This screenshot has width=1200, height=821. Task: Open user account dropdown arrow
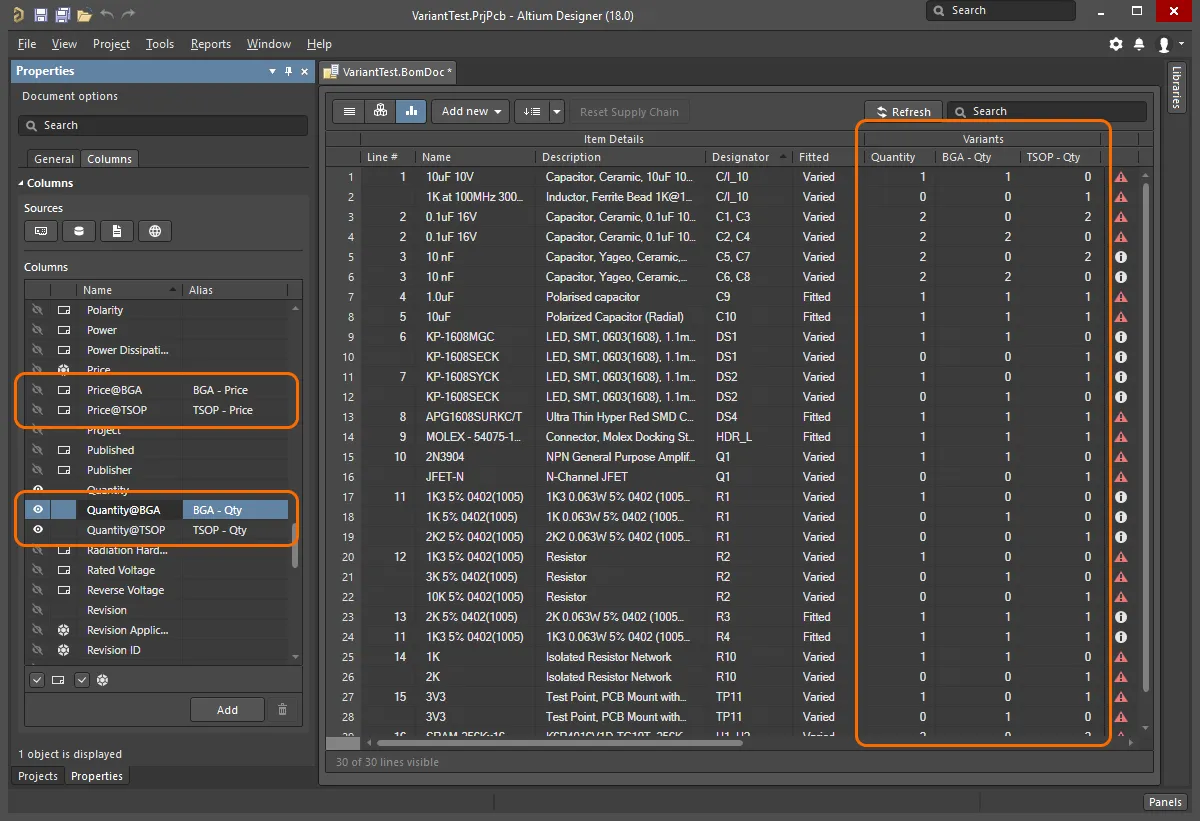pos(1182,45)
